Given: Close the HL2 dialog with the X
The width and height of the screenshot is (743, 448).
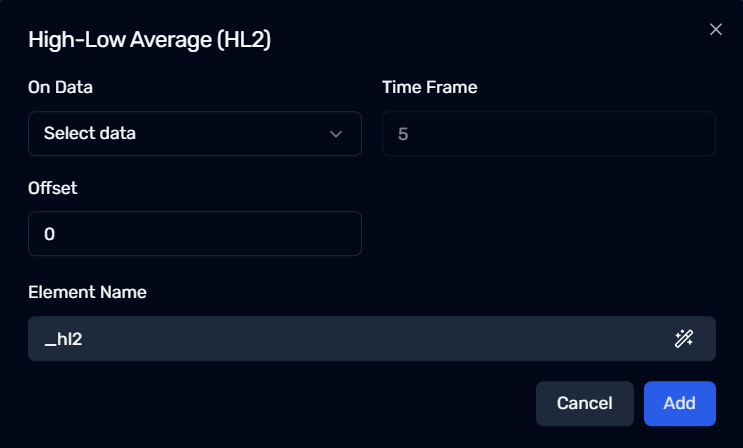Looking at the screenshot, I should 716,29.
